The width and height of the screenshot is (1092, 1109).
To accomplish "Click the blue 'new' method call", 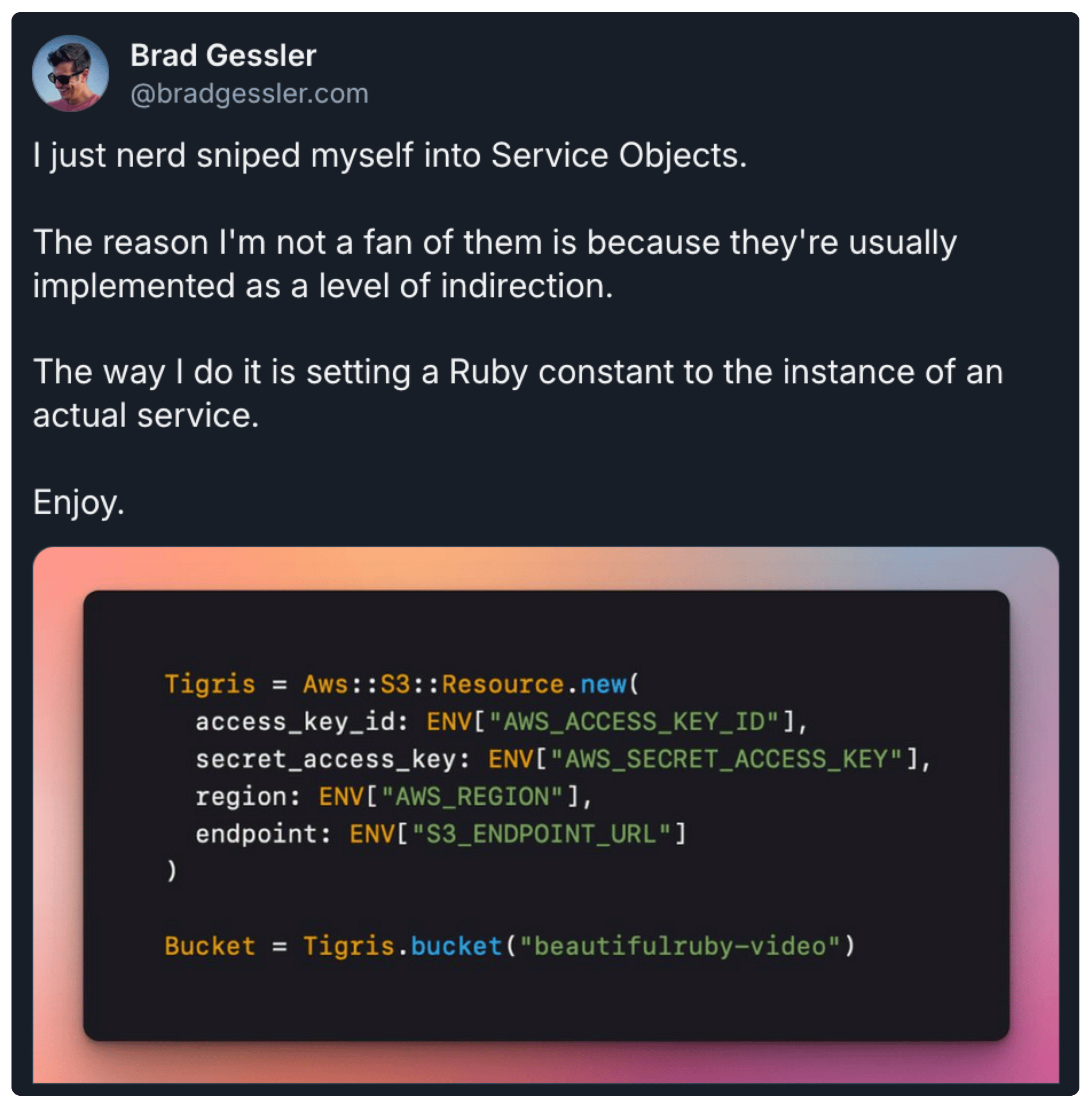I will tap(603, 684).
